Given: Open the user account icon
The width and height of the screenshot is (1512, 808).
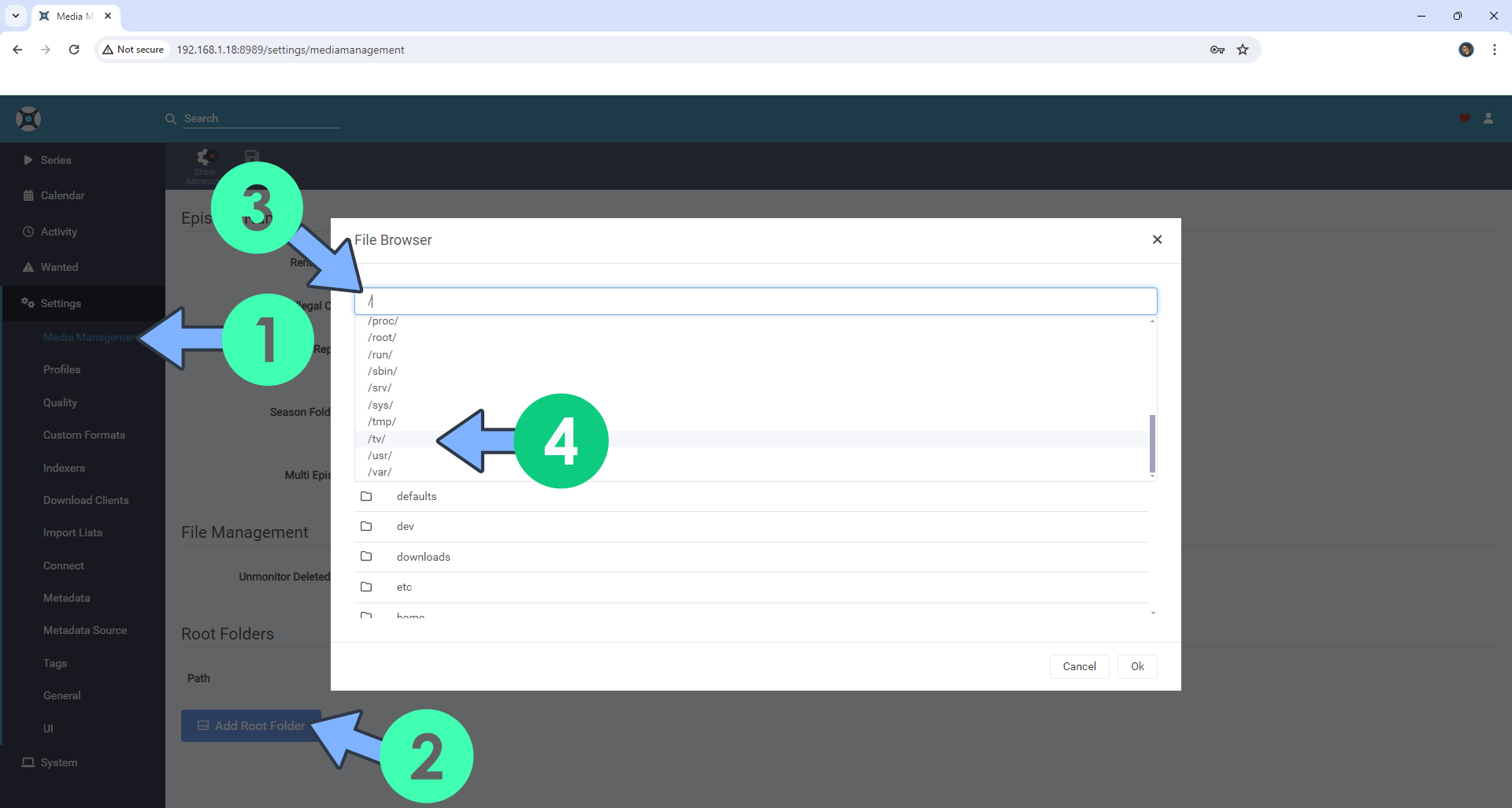Looking at the screenshot, I should coord(1488,118).
